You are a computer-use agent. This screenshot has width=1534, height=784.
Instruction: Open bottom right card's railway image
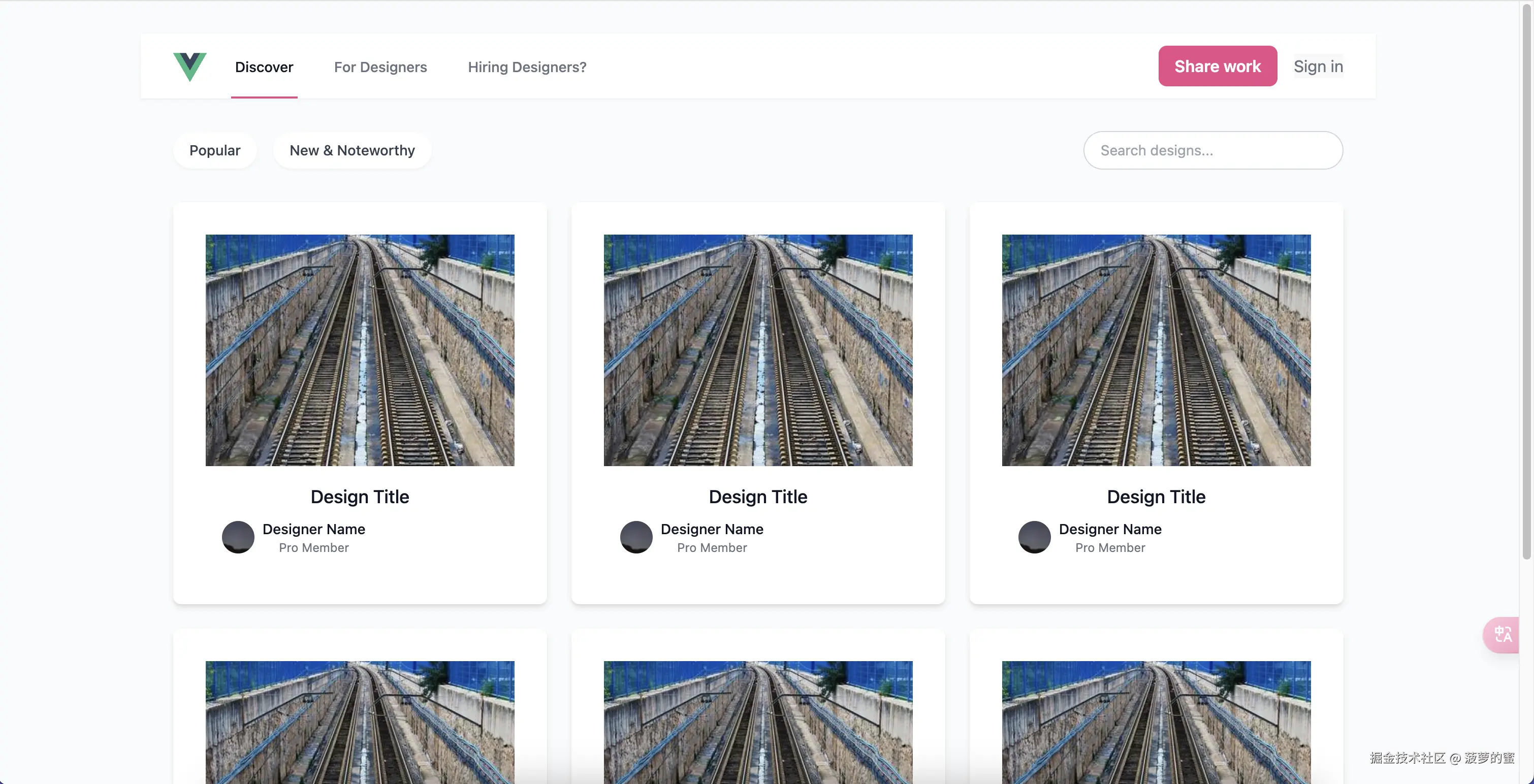tap(1156, 722)
